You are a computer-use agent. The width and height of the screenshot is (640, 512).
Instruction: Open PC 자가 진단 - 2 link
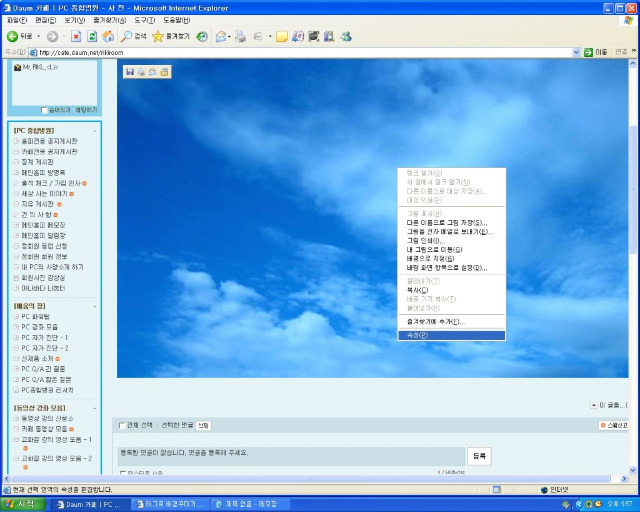pos(45,348)
